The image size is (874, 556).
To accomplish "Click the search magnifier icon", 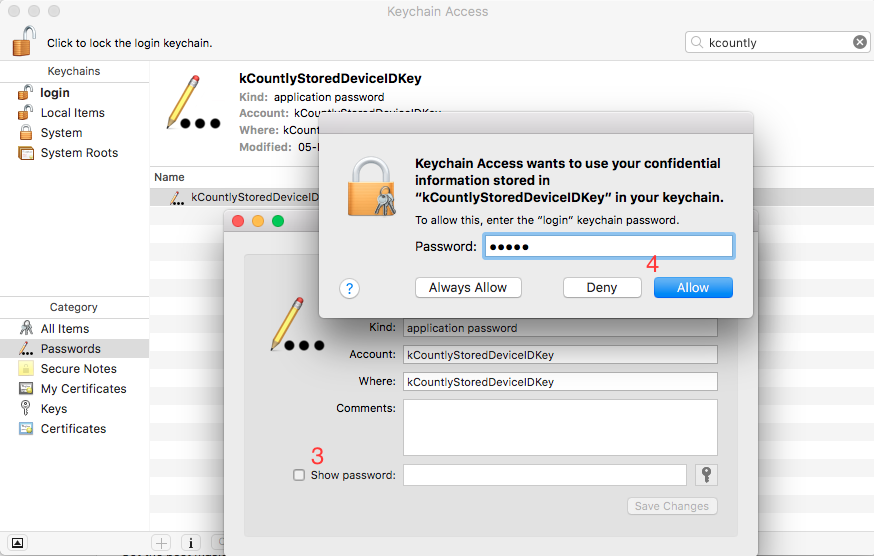I will pyautogui.click(x=697, y=42).
